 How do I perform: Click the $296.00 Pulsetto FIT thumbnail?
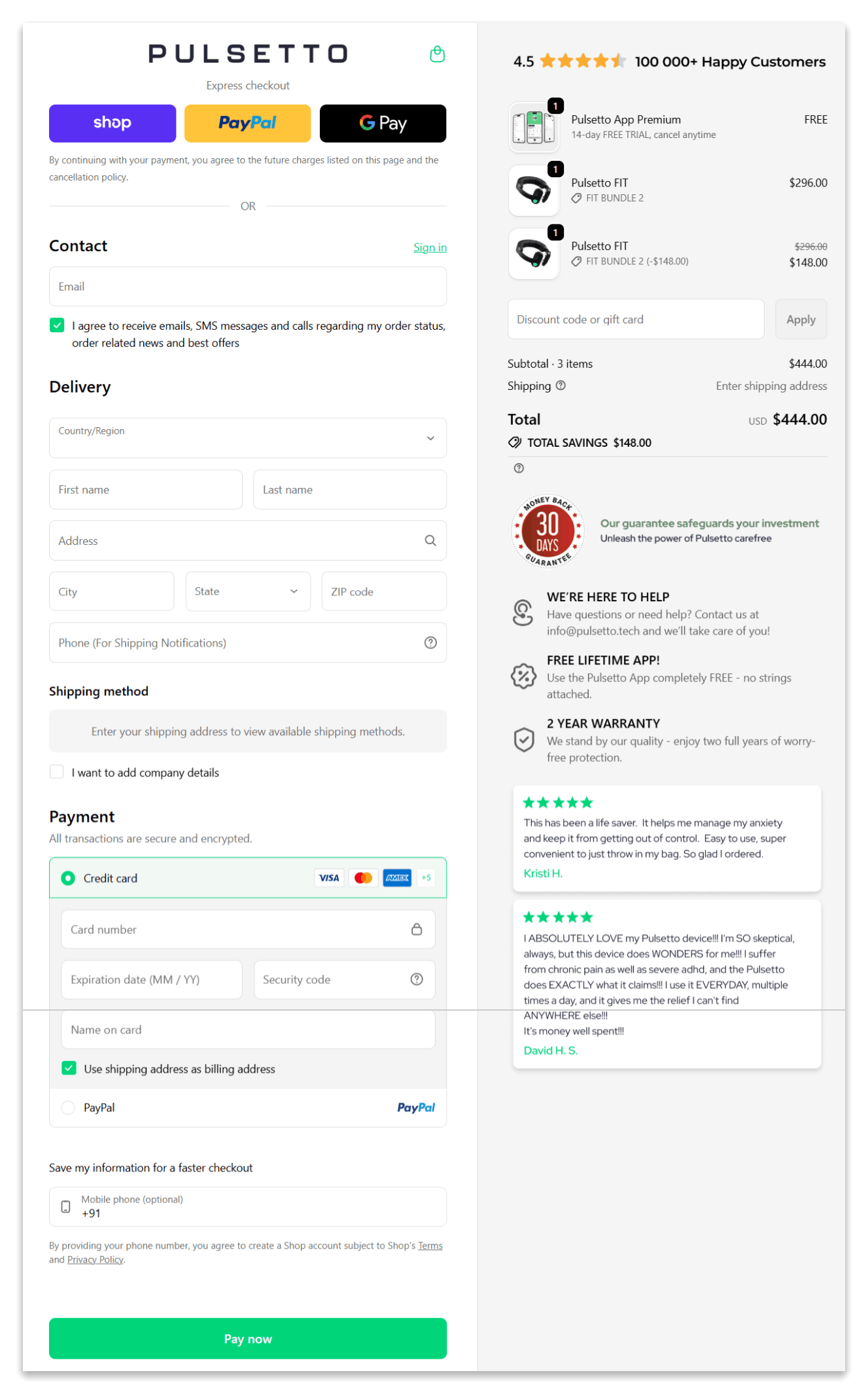click(x=534, y=190)
